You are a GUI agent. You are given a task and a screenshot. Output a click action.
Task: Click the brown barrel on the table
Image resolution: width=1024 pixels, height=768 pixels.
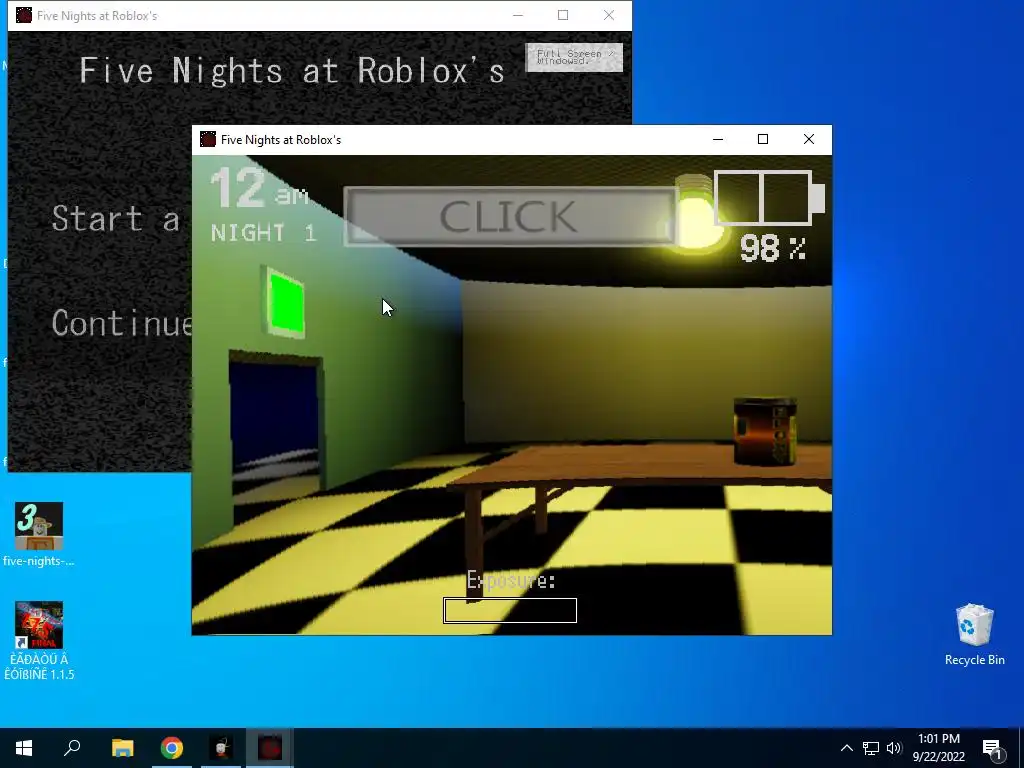click(x=765, y=432)
